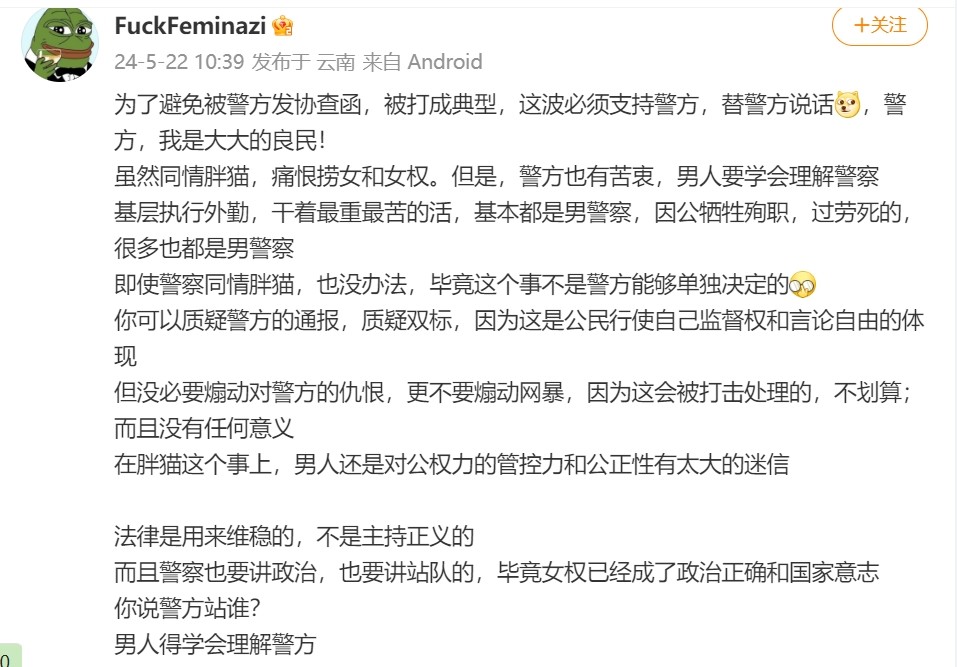Screen dimensions: 957x667
Task: Follow the user with +关注 button
Action: 880,25
